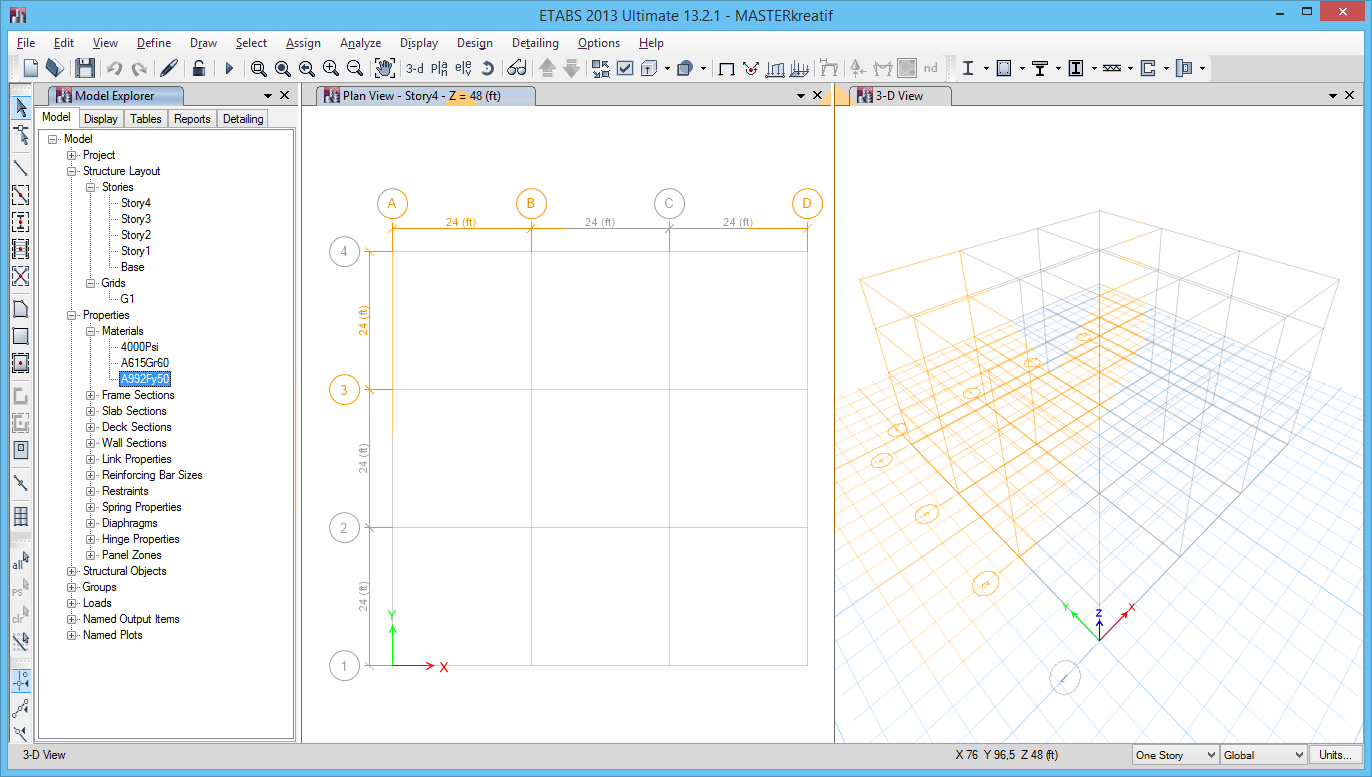Open the Global coordinate system dropdown
The height and width of the screenshot is (777, 1372).
pos(1264,755)
